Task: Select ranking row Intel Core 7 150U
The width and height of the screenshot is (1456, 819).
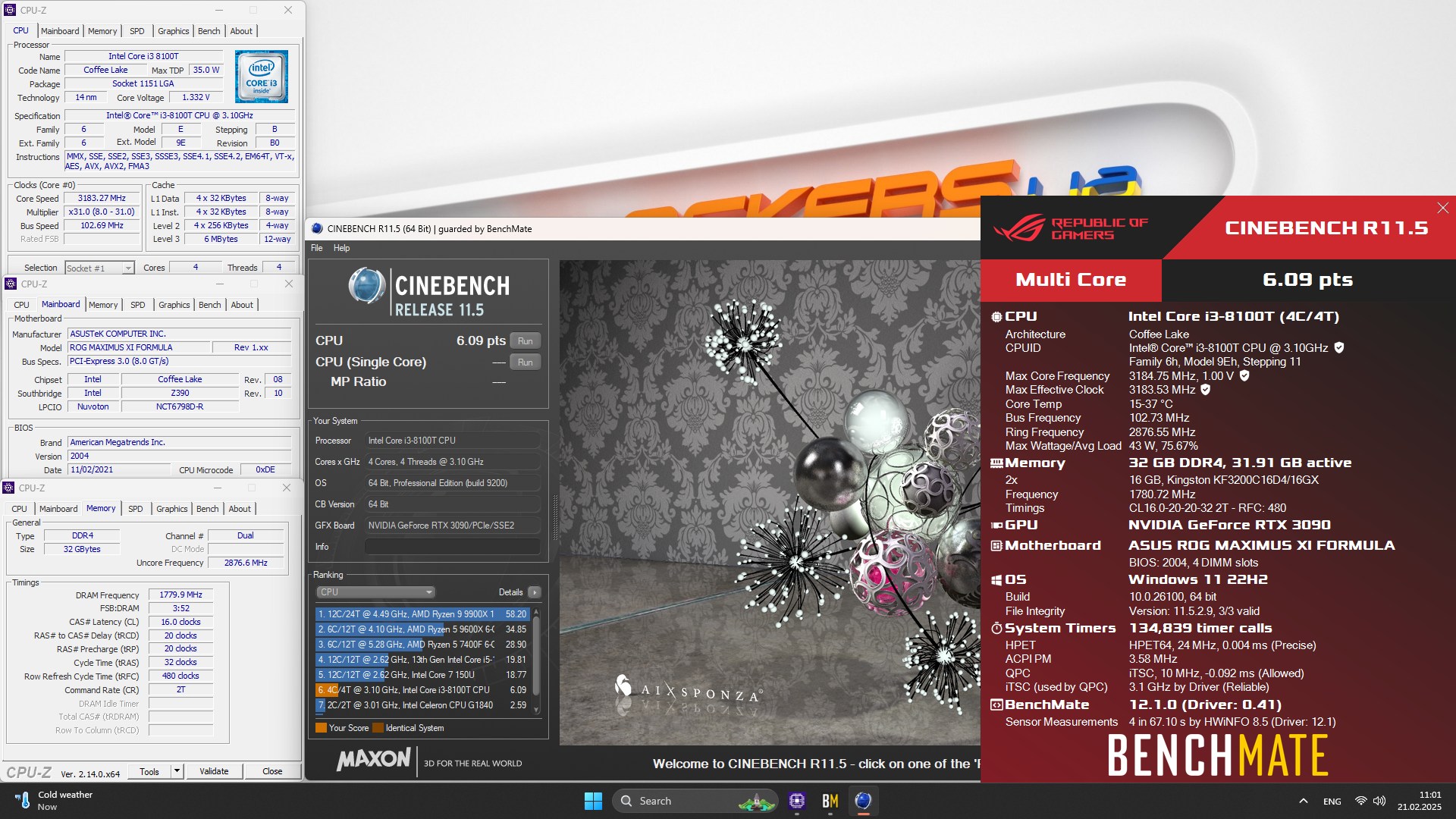Action: pos(422,675)
